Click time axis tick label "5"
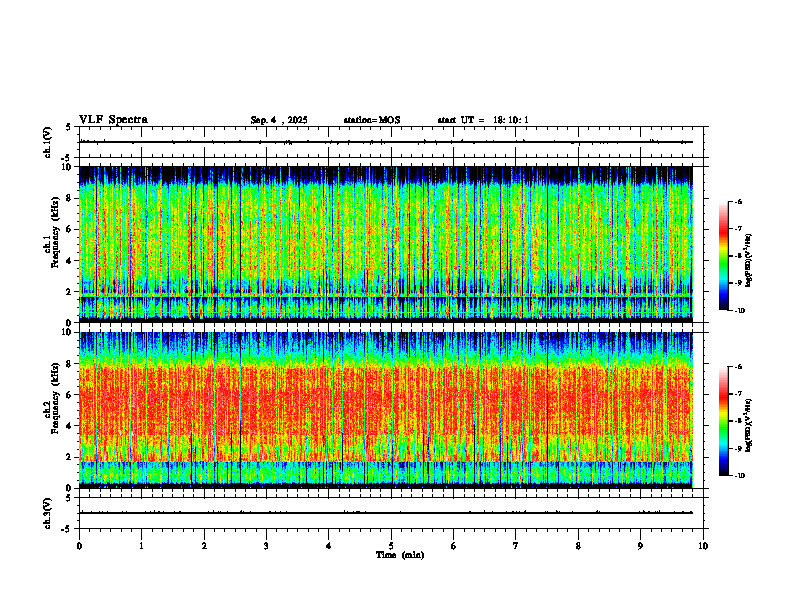This screenshot has height=612, width=792. point(391,546)
